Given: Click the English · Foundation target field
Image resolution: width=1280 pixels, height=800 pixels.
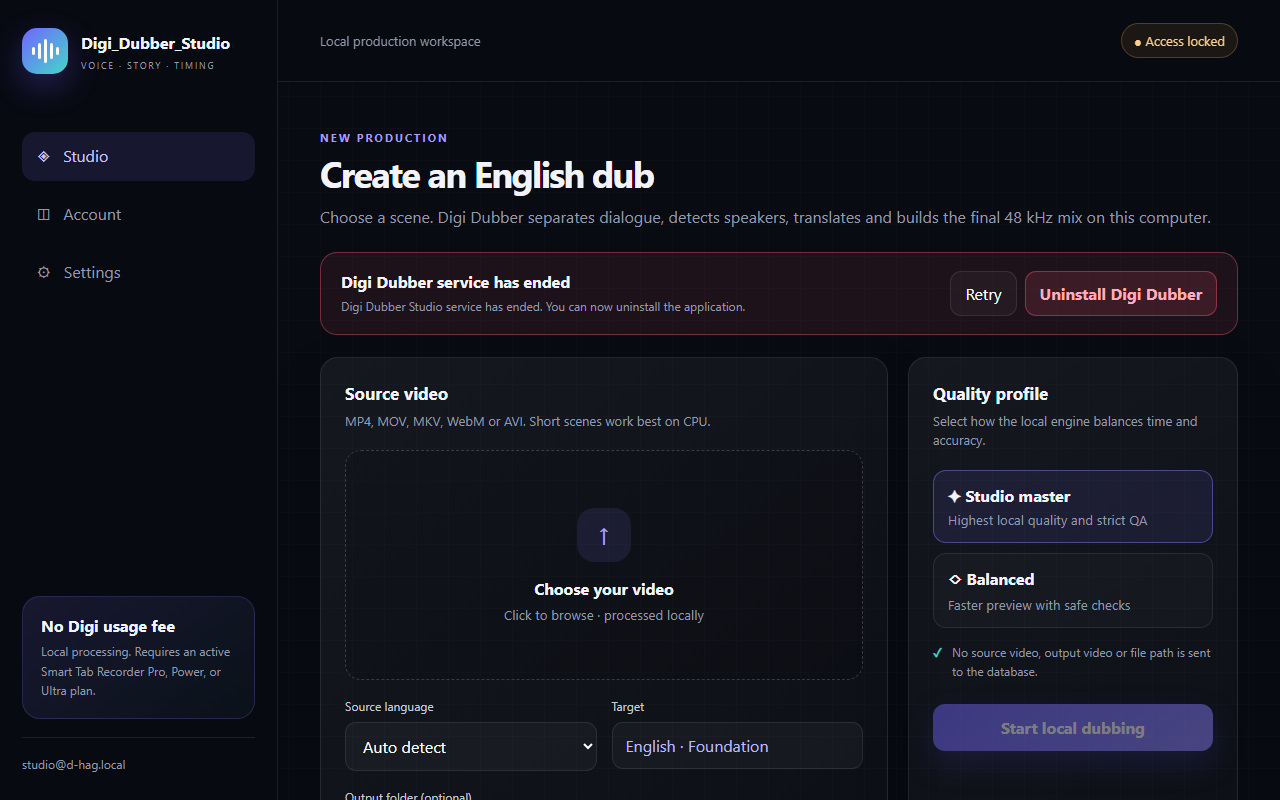Looking at the screenshot, I should 737,746.
